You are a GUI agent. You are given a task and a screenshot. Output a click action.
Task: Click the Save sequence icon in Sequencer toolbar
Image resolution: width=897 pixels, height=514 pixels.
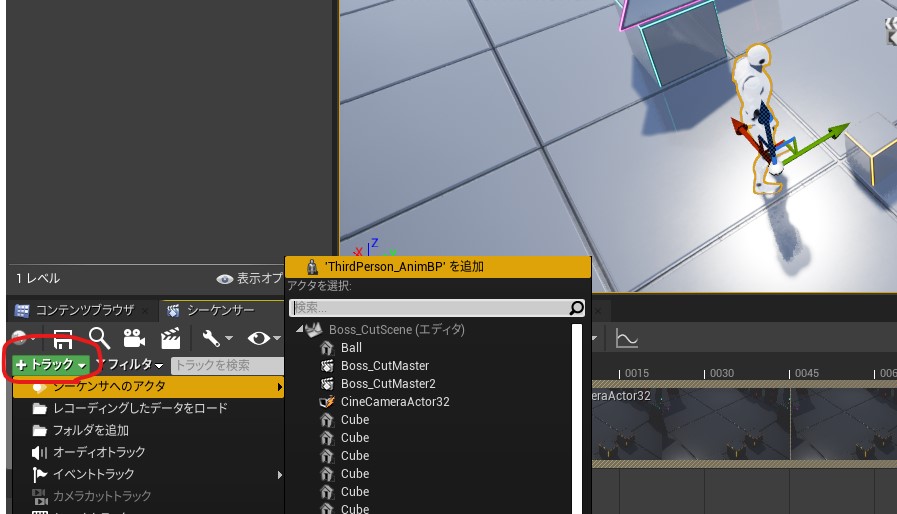[x=63, y=338]
